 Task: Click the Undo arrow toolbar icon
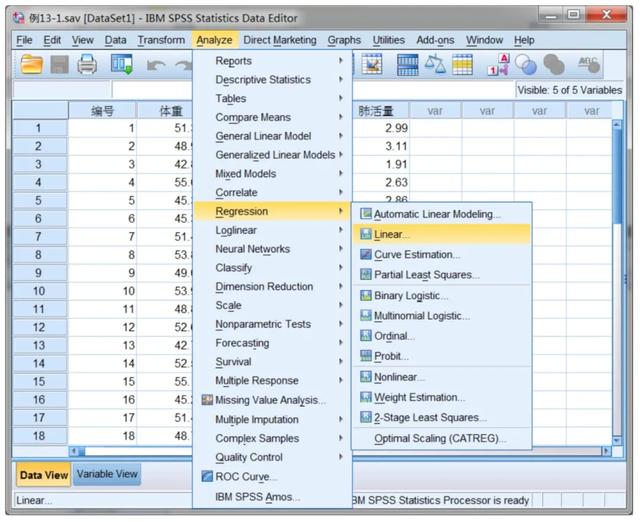(156, 65)
